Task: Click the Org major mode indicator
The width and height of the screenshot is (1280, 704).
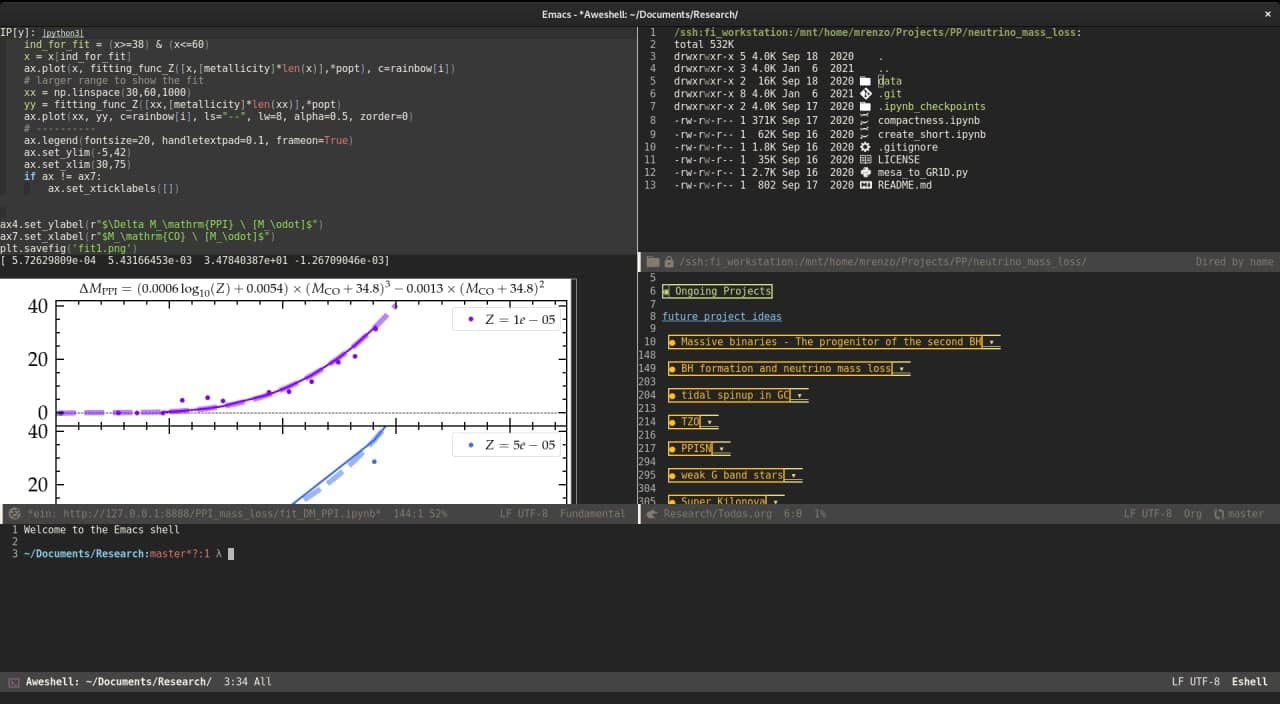Action: tap(1192, 514)
